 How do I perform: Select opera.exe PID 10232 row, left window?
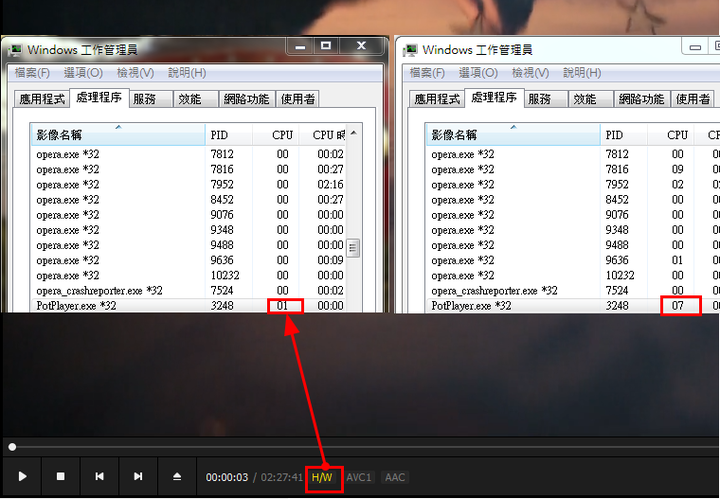[x=188, y=275]
